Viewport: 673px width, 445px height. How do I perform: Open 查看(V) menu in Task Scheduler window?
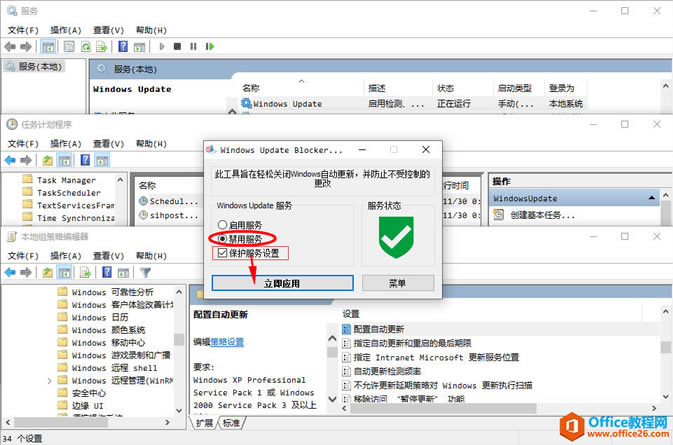click(x=109, y=144)
